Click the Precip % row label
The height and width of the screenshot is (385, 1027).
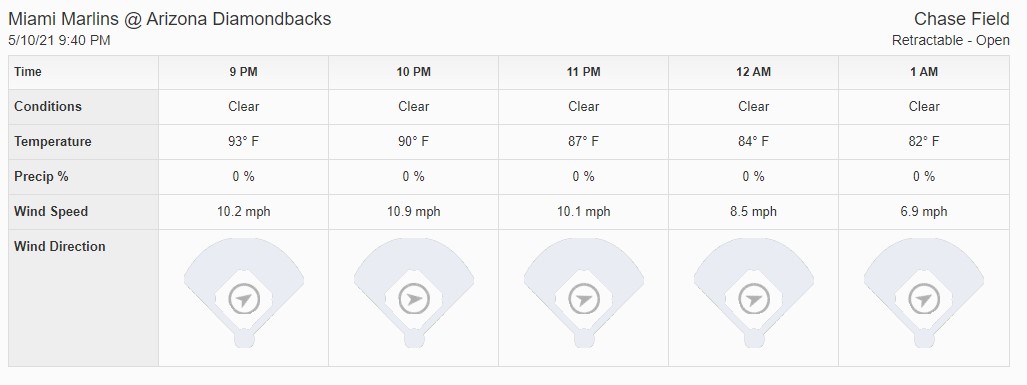(41, 177)
